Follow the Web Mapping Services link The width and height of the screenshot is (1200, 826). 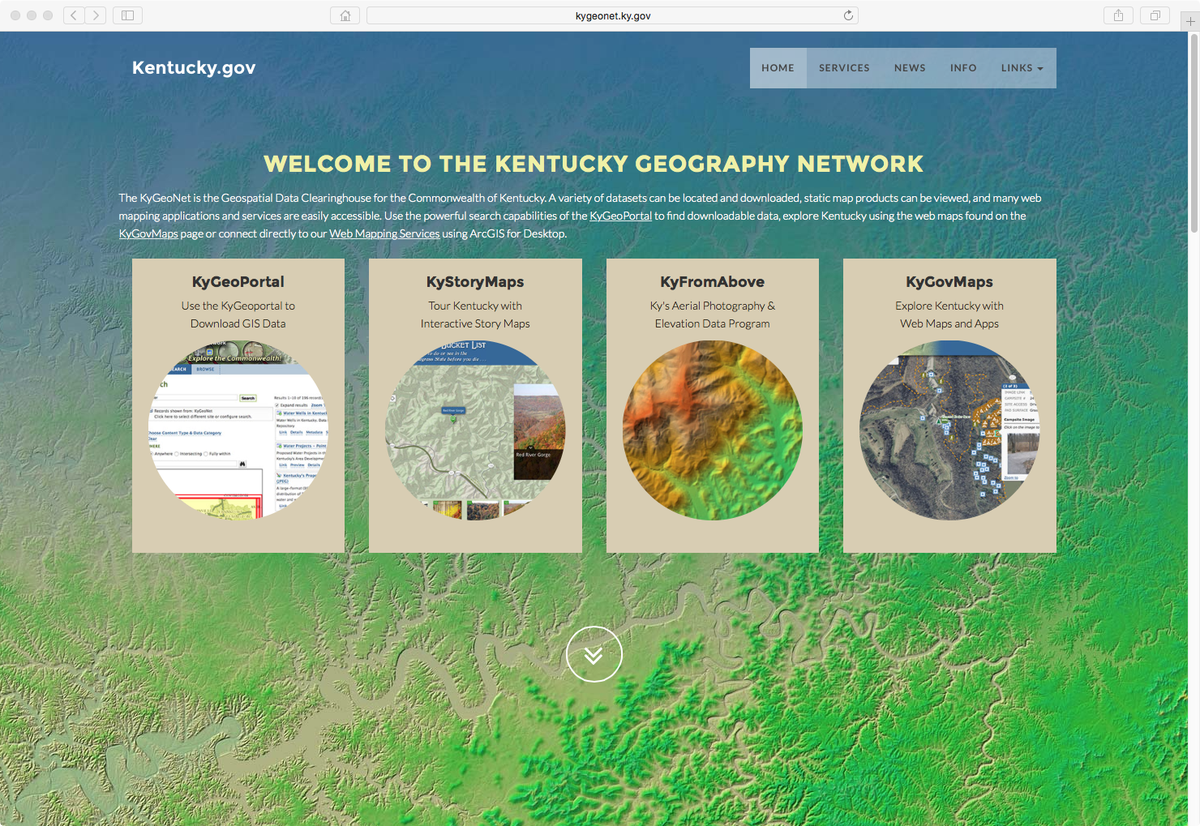point(384,233)
